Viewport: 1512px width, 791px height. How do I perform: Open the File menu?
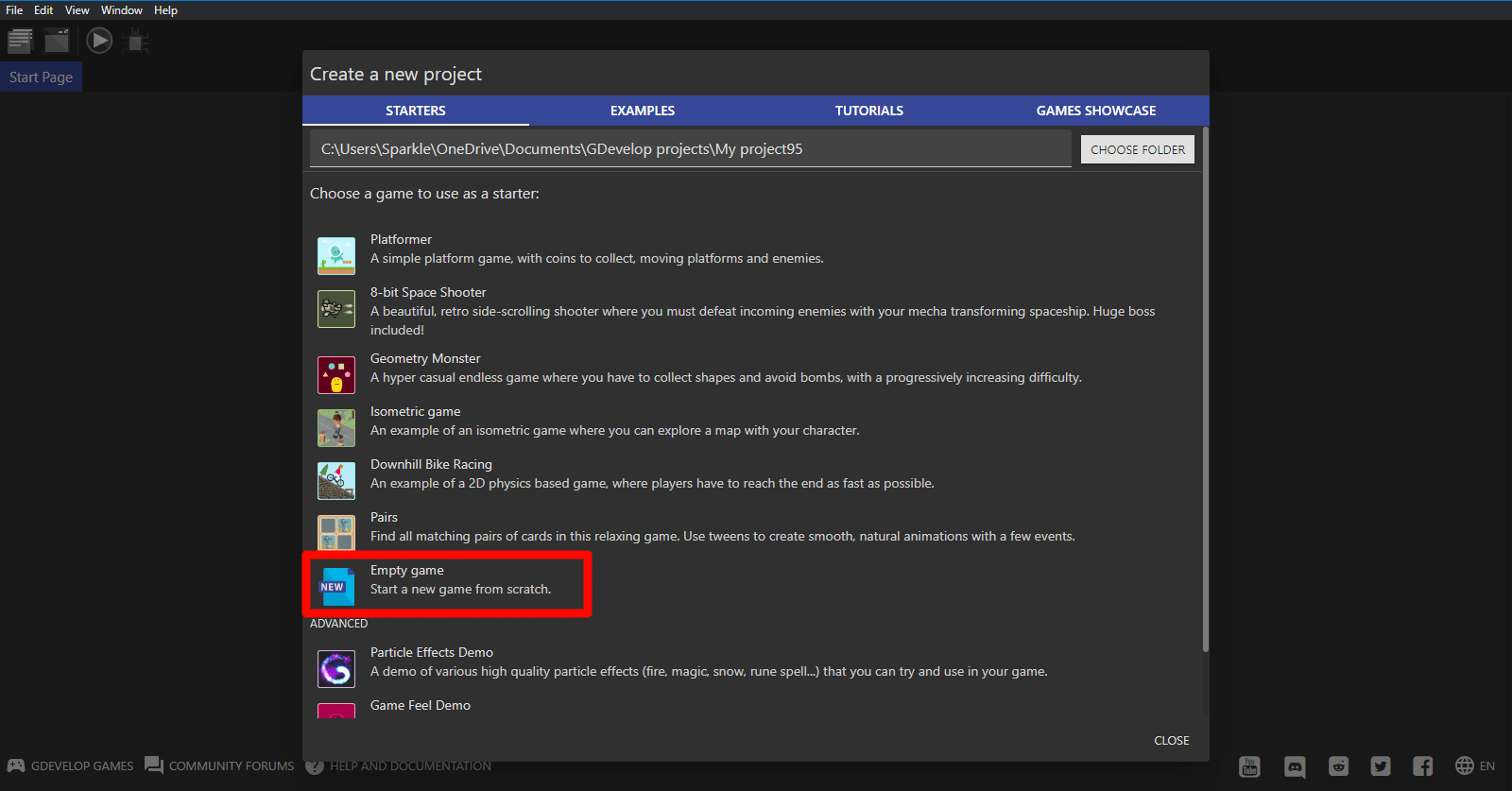14,10
